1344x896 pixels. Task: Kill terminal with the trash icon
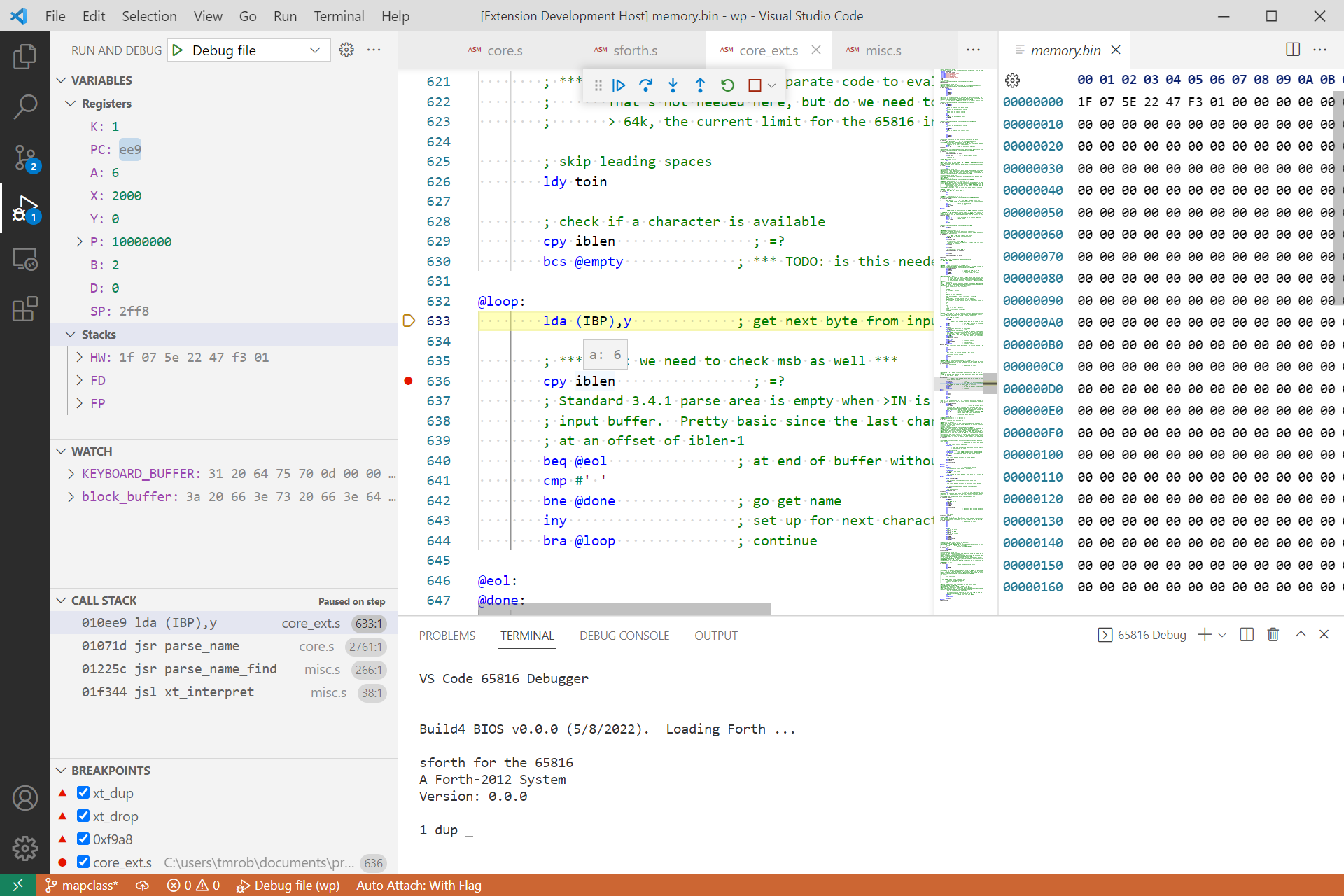tap(1273, 635)
